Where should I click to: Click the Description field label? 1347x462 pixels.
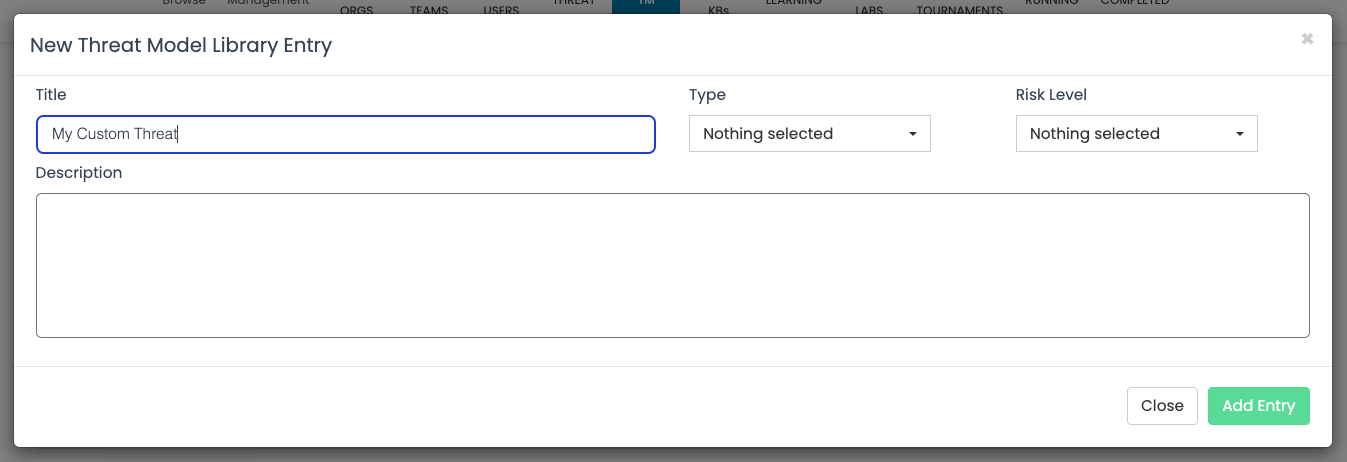[x=79, y=173]
